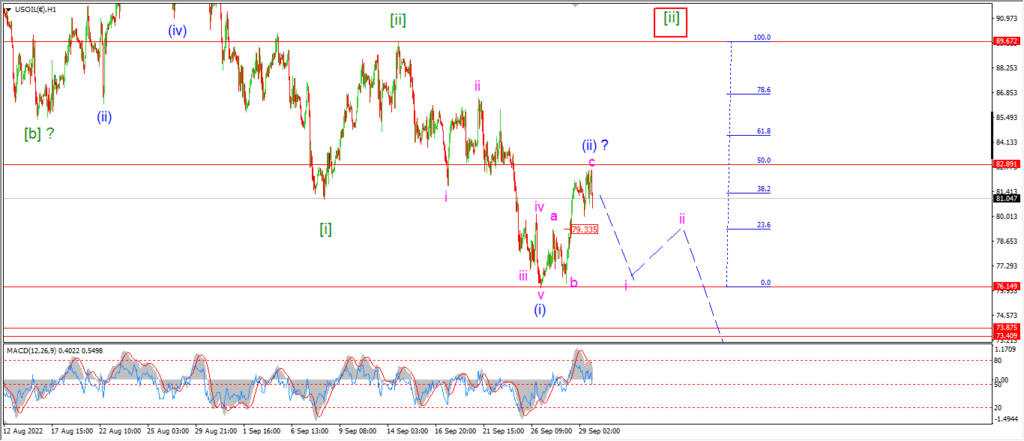1024x441 pixels.
Task: Select the green [i] wave label
Action: coord(325,229)
